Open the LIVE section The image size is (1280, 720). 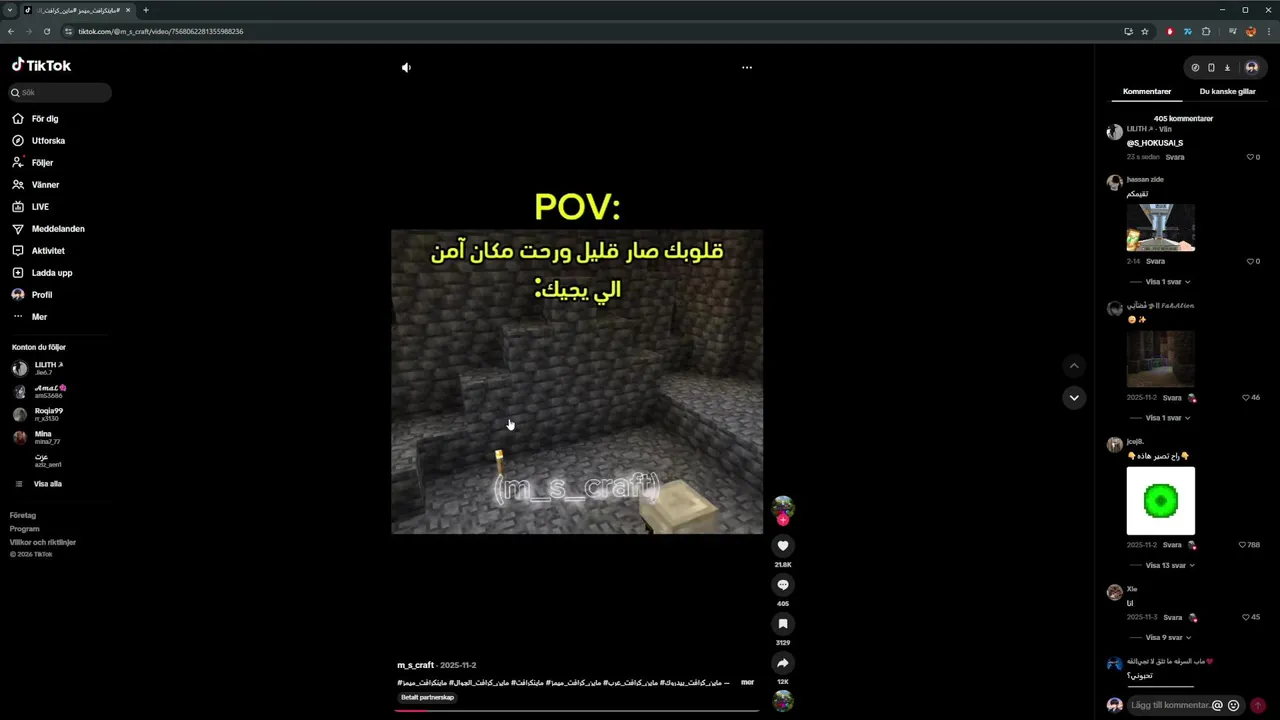coord(40,207)
